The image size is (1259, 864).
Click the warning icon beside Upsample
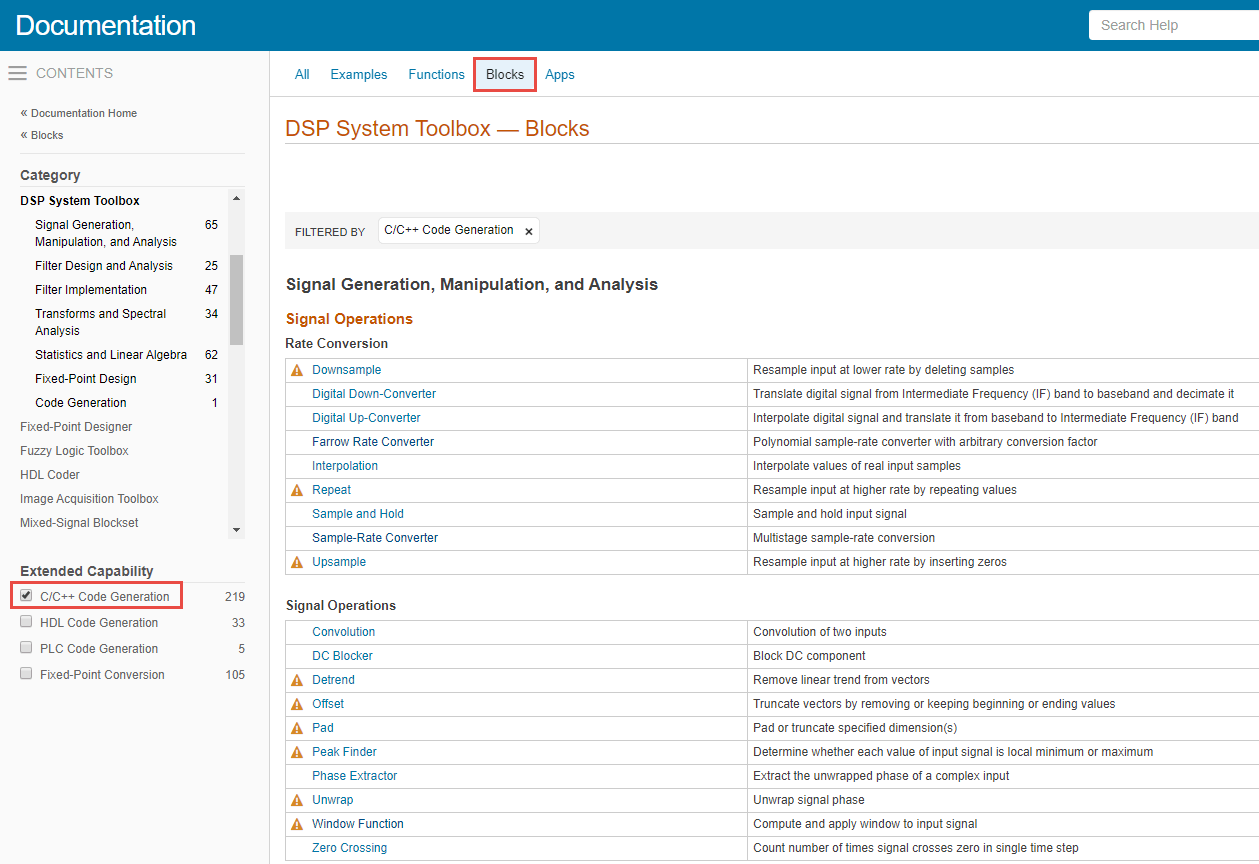297,561
